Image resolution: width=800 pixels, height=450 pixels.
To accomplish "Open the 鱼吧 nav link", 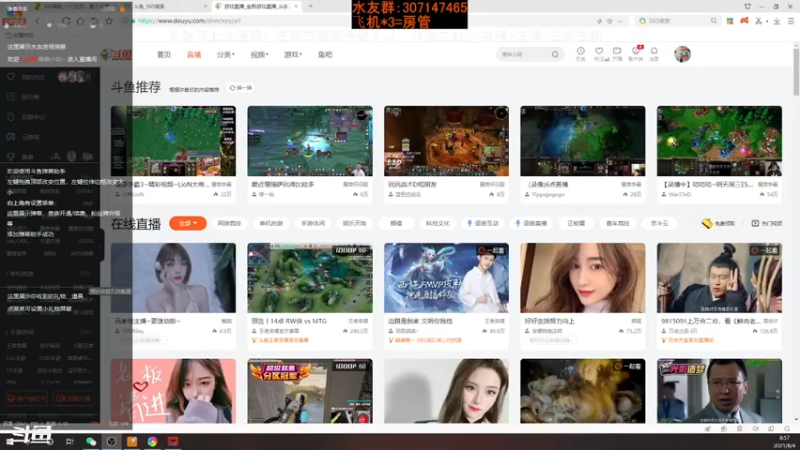I will pyautogui.click(x=325, y=55).
